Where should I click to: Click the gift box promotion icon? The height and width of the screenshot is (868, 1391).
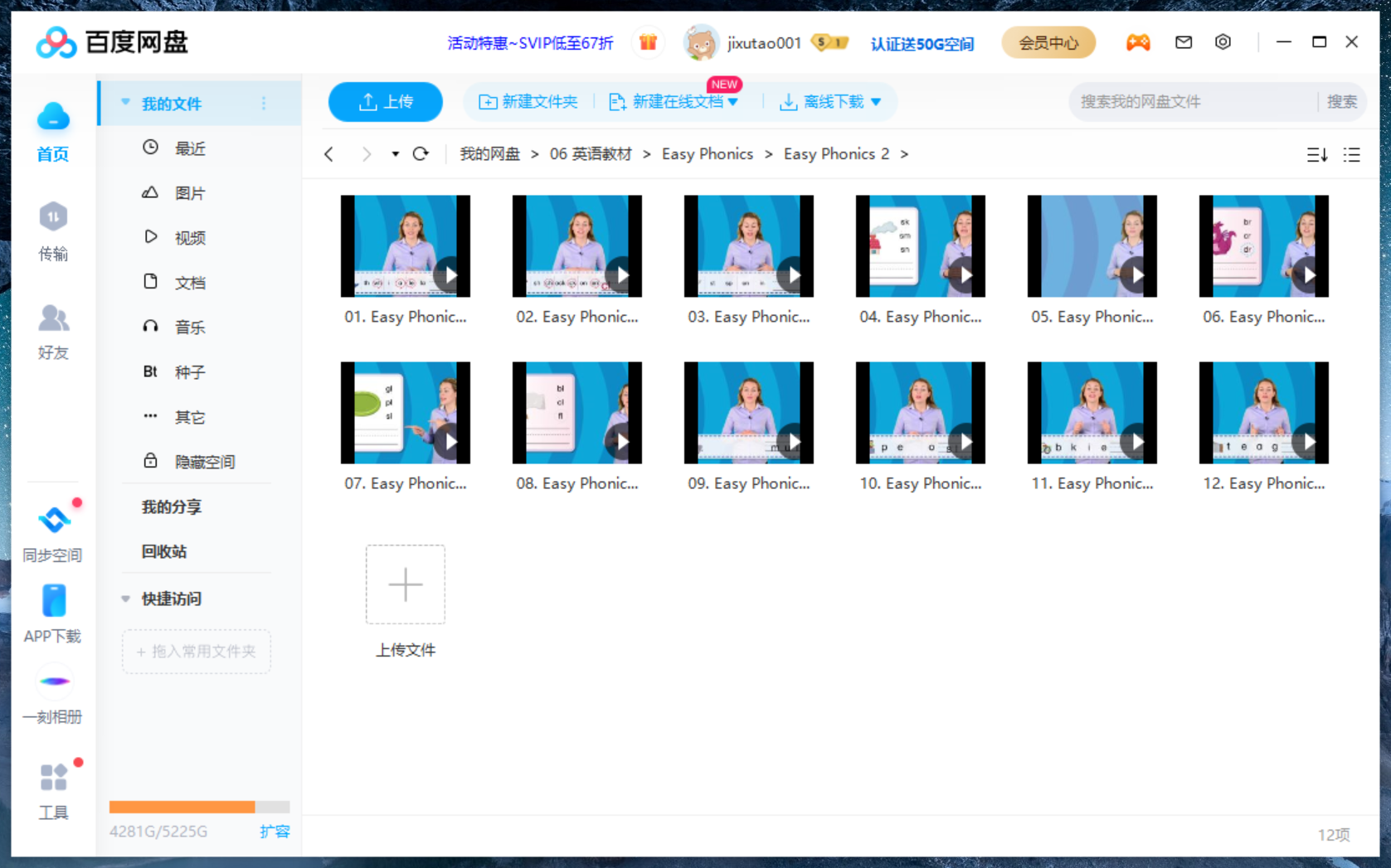(648, 42)
